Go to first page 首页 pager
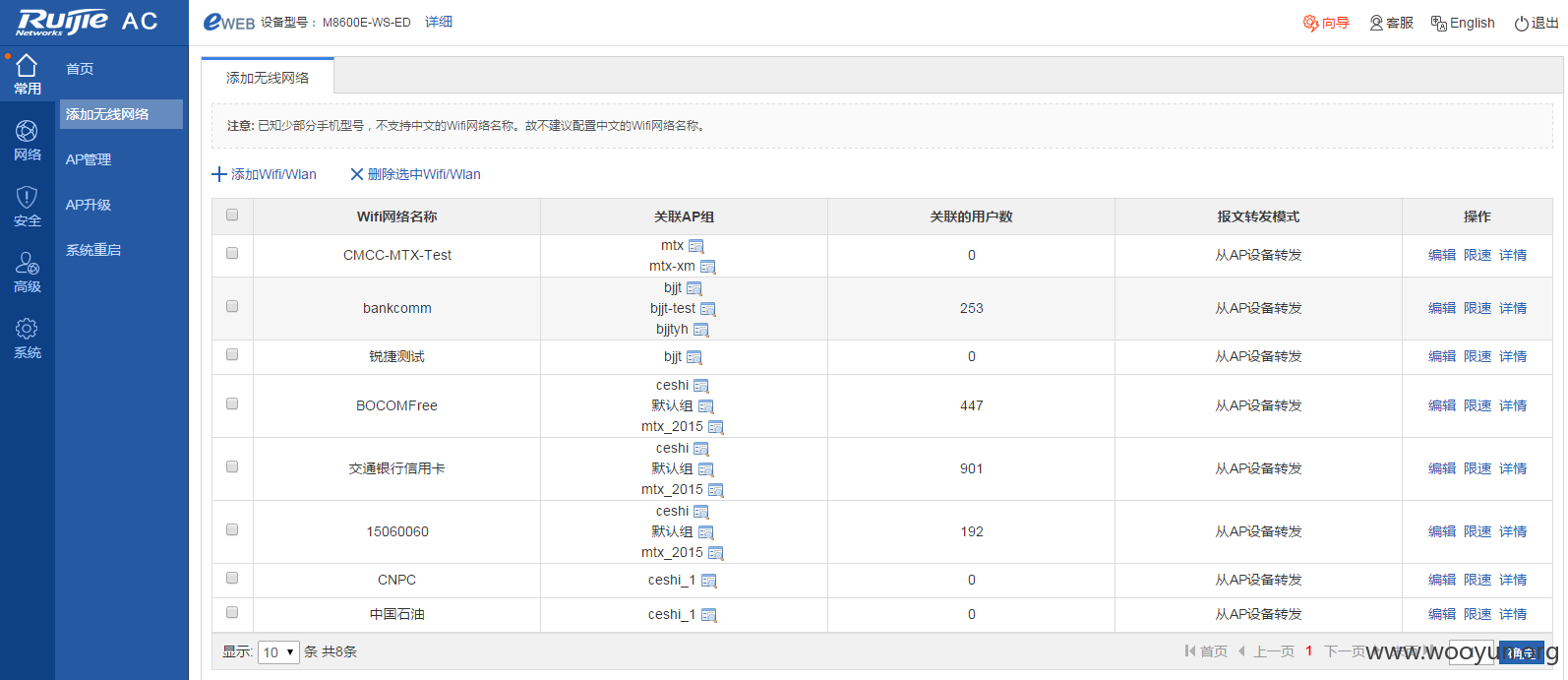1568x680 pixels. [x=1206, y=651]
